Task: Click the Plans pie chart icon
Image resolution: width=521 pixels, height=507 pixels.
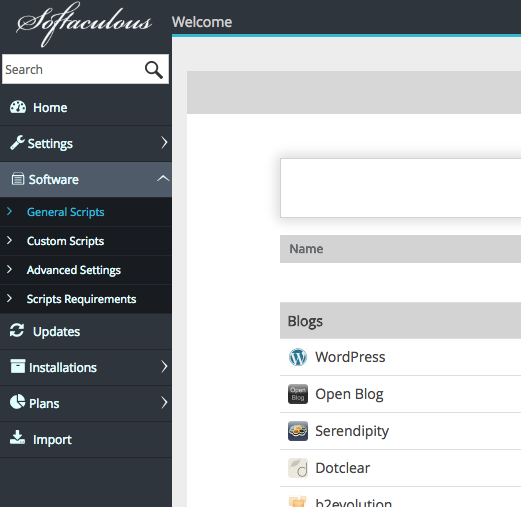Action: coord(17,402)
